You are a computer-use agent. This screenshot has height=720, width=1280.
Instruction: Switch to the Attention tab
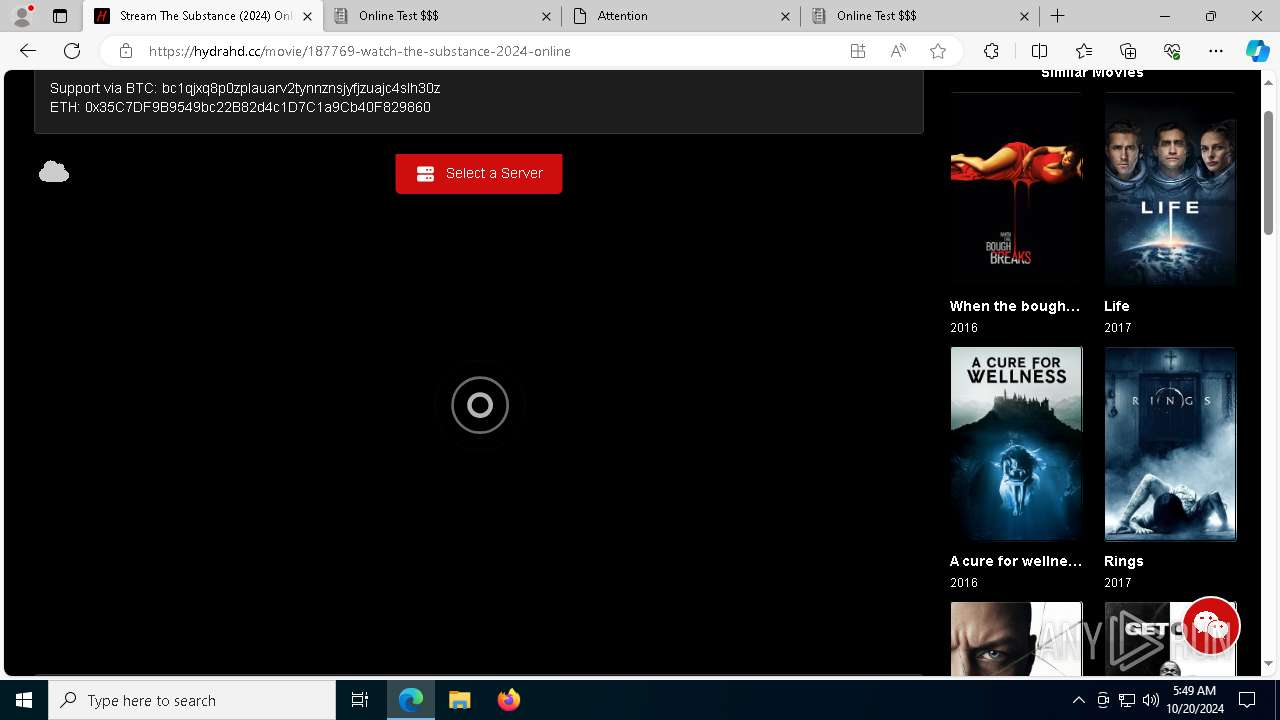[x=681, y=16]
